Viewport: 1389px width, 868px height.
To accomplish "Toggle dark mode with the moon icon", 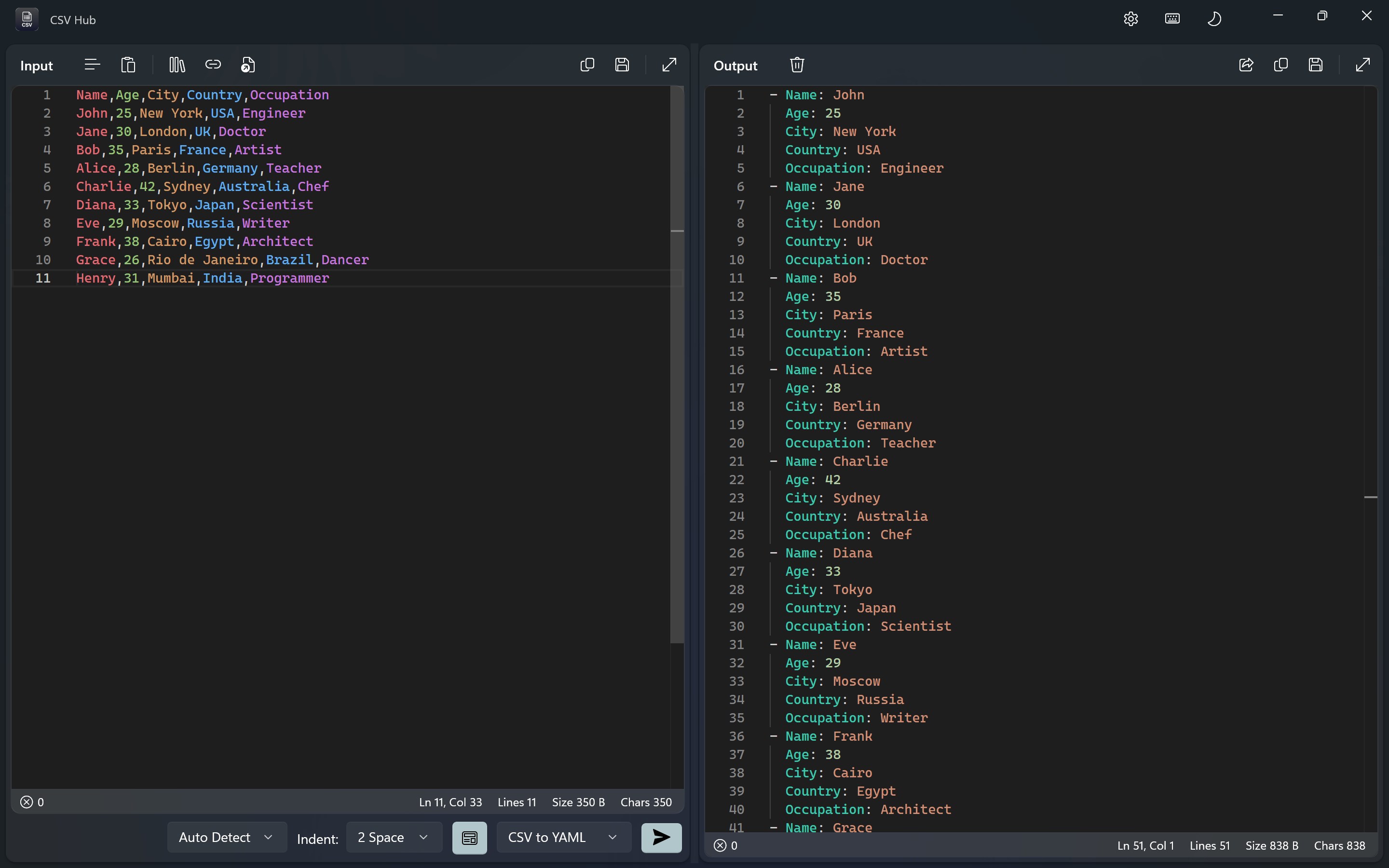I will point(1215,18).
